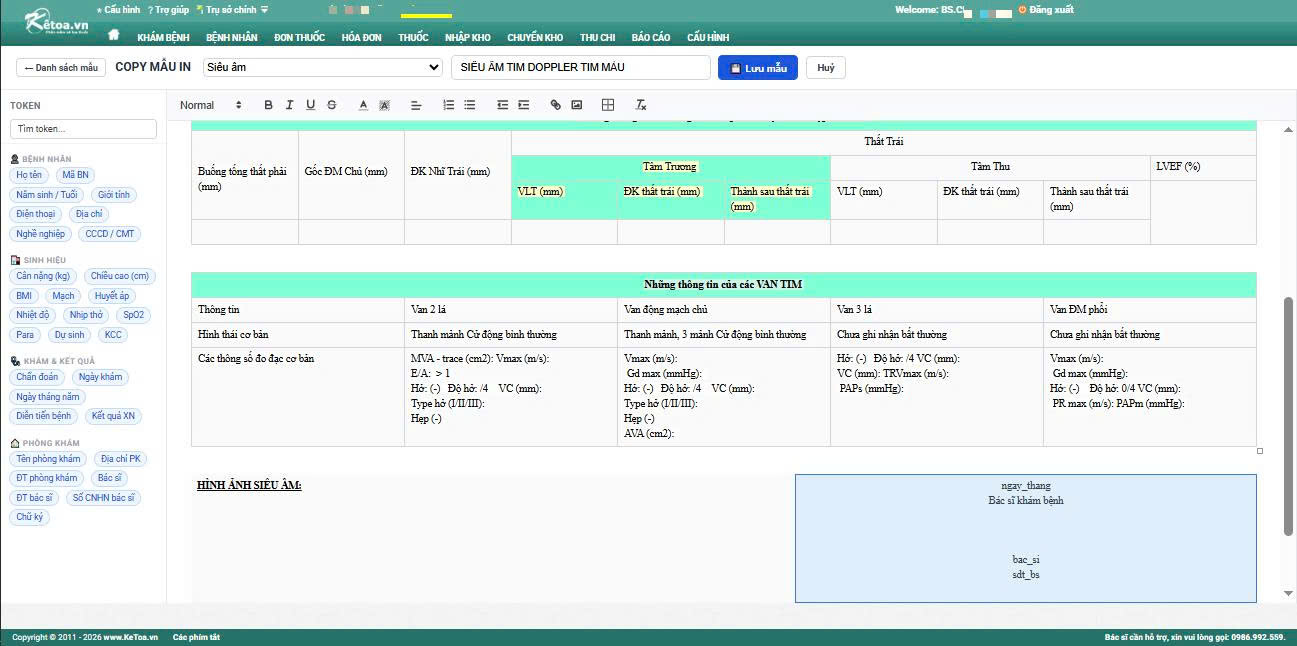Insert the Chẩn đoán token
This screenshot has width=1297, height=646.
pyautogui.click(x=38, y=377)
